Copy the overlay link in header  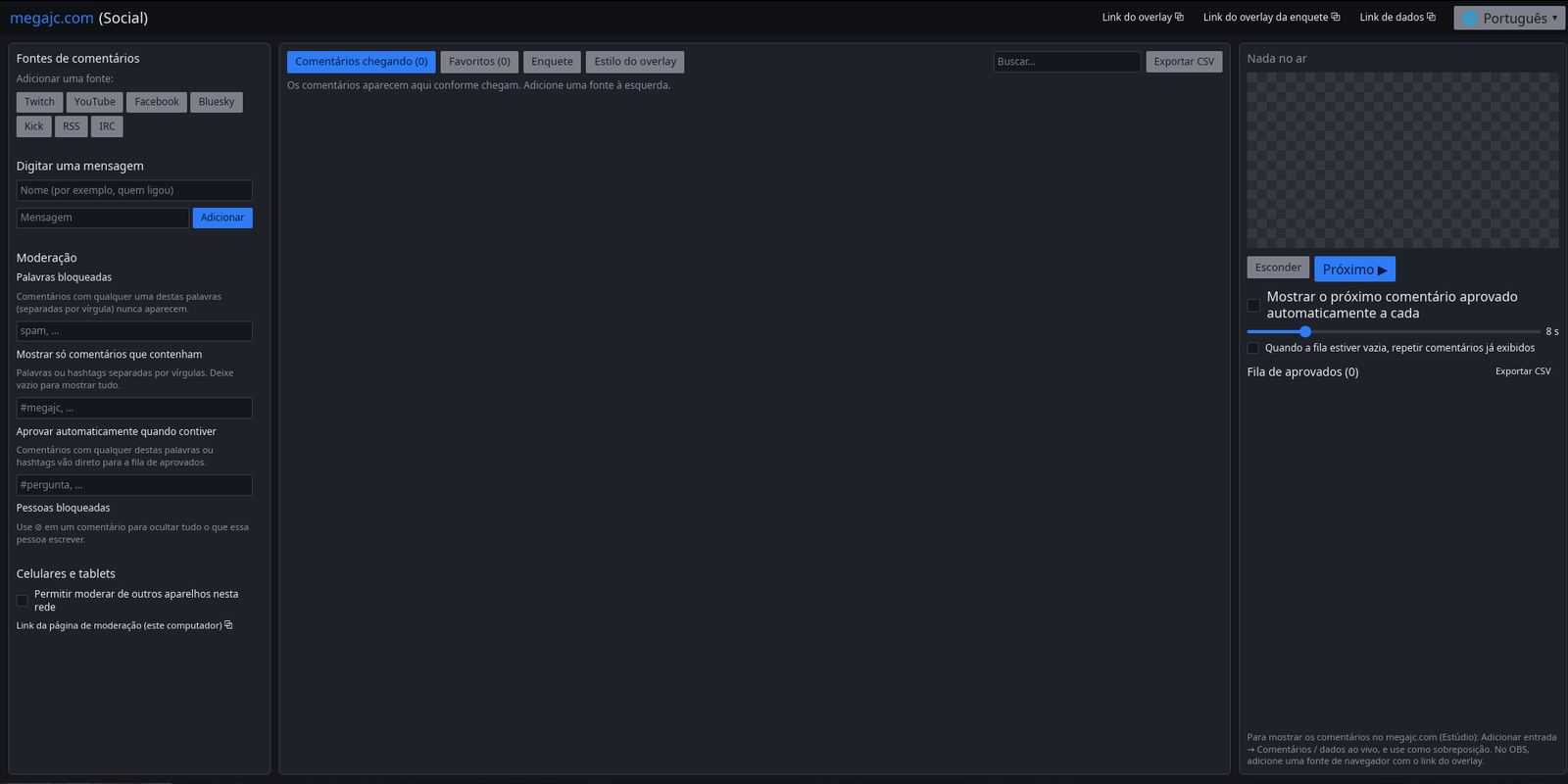click(x=1143, y=18)
